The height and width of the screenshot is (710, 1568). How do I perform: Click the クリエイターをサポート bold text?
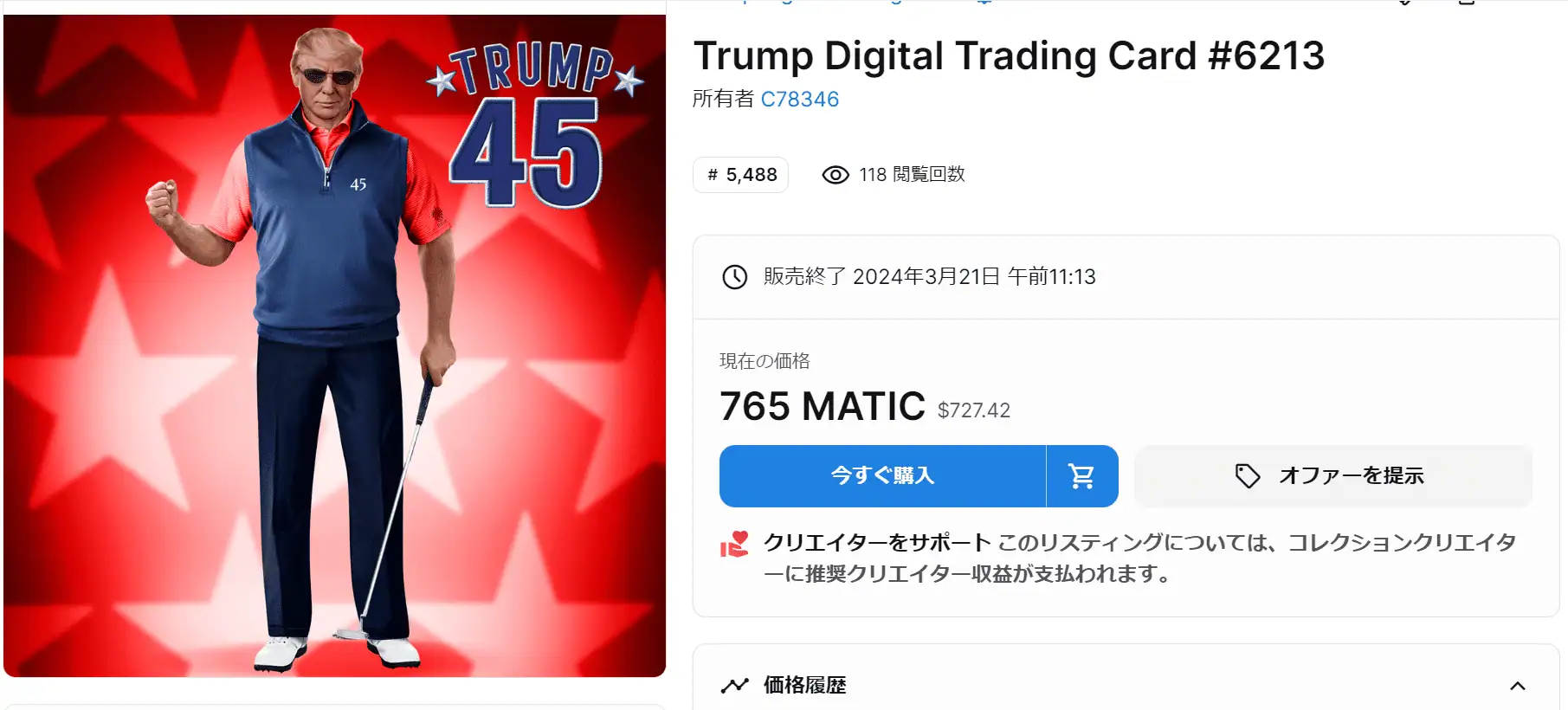877,543
